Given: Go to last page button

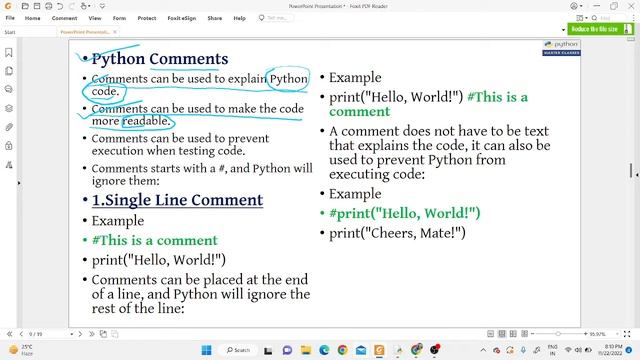Looking at the screenshot, I should 91,334.
